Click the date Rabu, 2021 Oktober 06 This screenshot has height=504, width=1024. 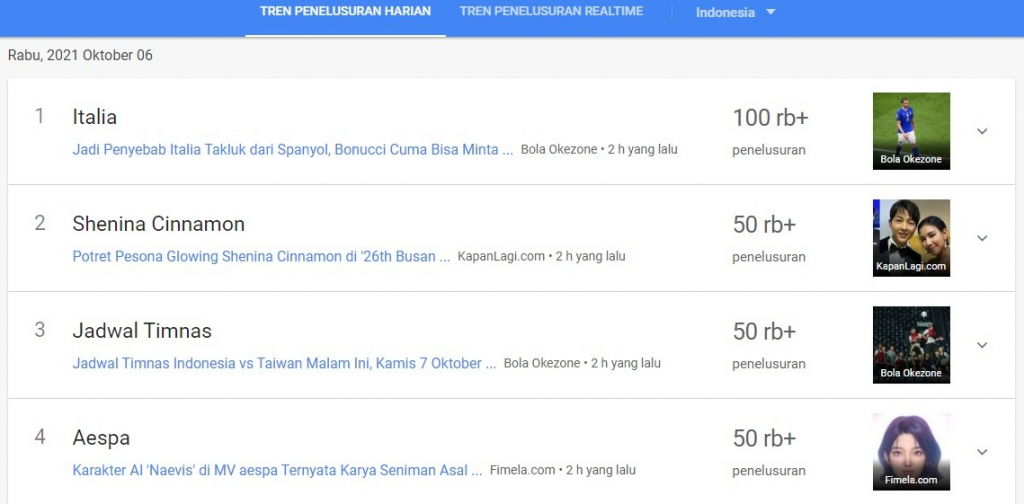[80, 55]
